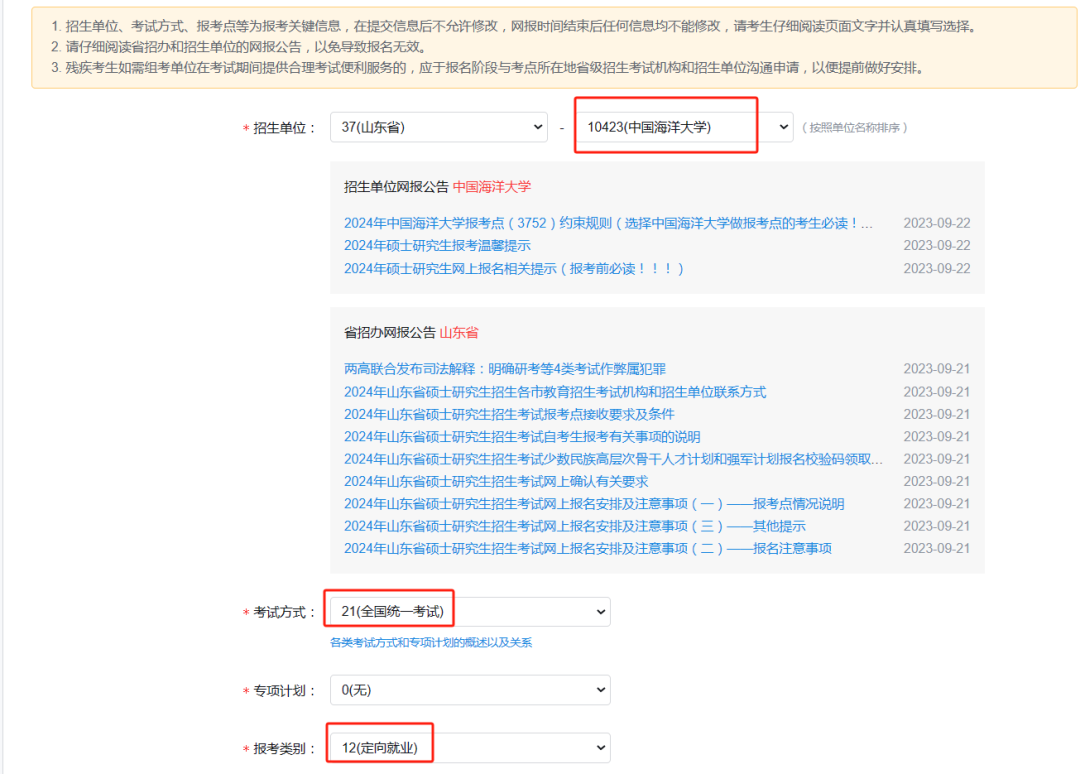Click date 2023-09-22 beside 报考温馨提示
The height and width of the screenshot is (774, 1080).
[937, 245]
